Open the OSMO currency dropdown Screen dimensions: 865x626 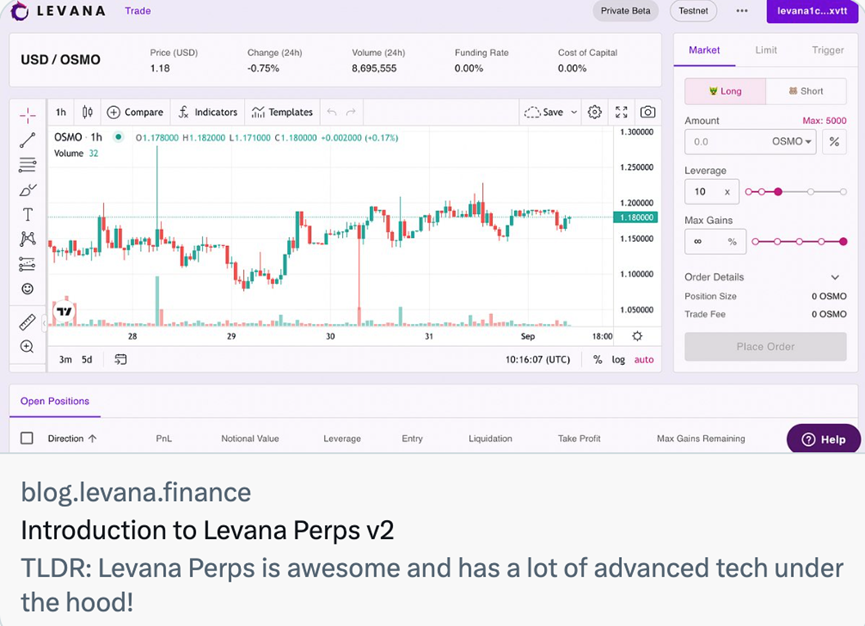click(x=792, y=142)
